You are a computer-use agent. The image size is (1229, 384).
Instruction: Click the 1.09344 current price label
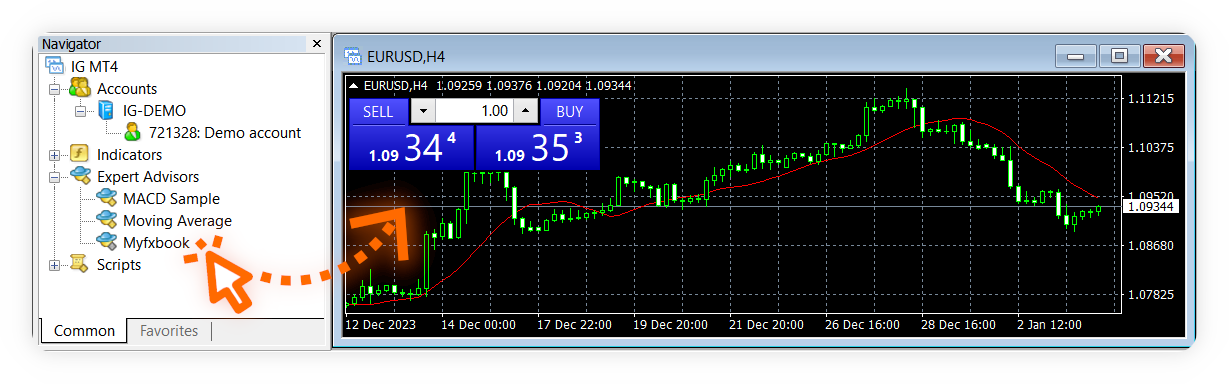point(1149,207)
